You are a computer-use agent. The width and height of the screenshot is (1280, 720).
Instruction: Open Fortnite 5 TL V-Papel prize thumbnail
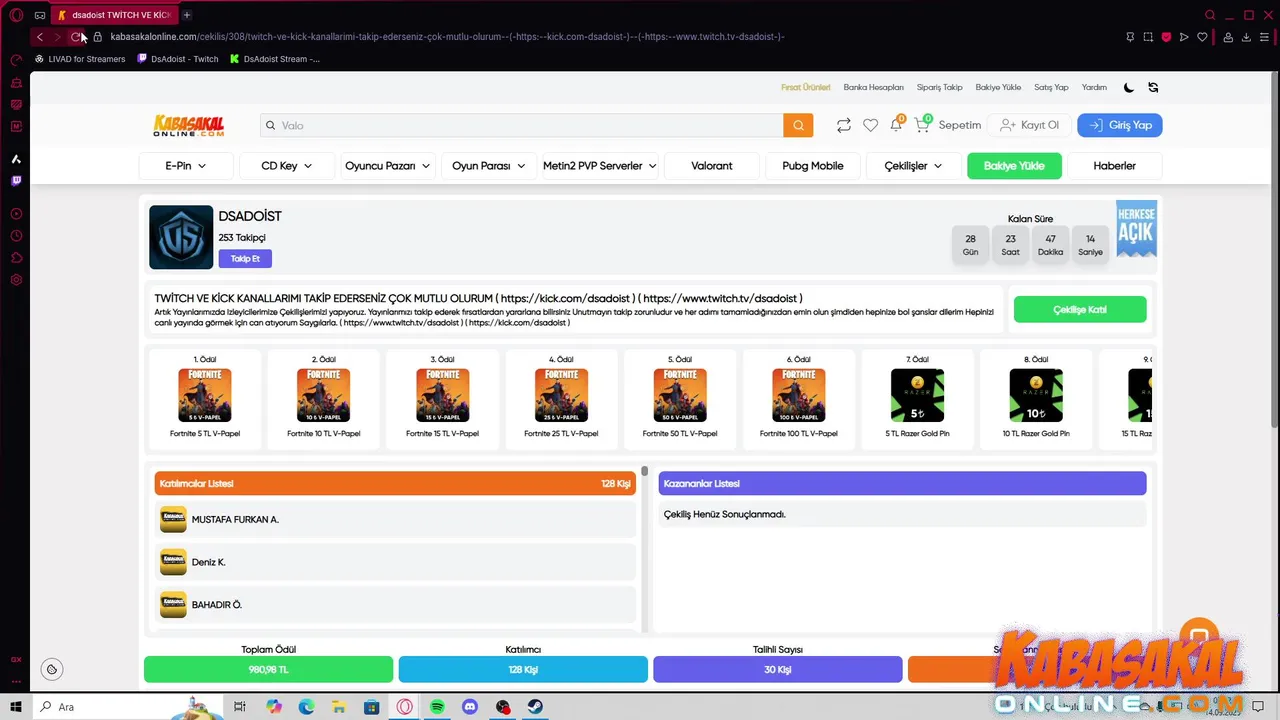click(x=205, y=395)
